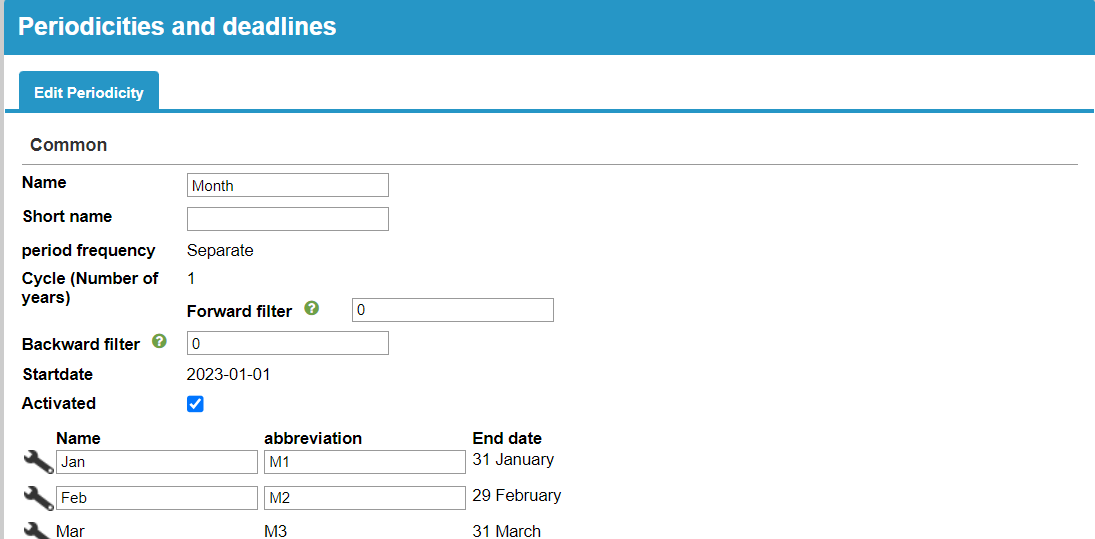1095x539 pixels.
Task: Click the Periodicities and deadlines header
Action: pos(177,27)
